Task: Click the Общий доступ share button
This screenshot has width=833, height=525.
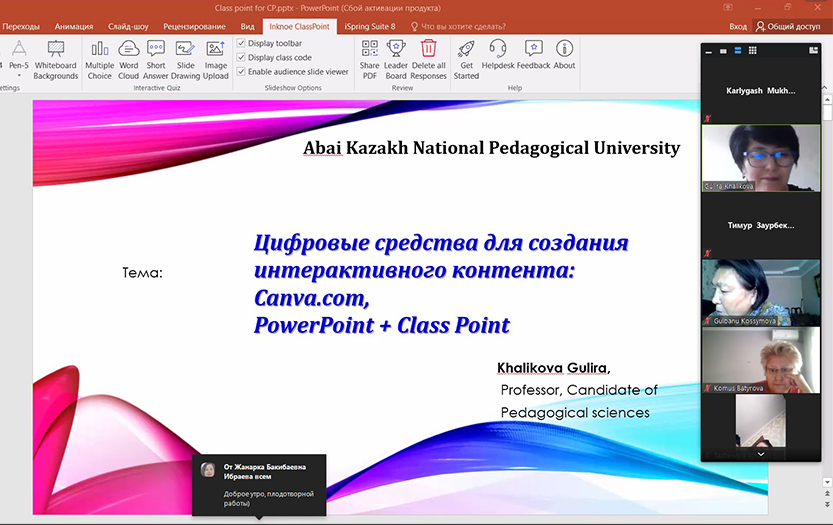Action: [x=790, y=26]
